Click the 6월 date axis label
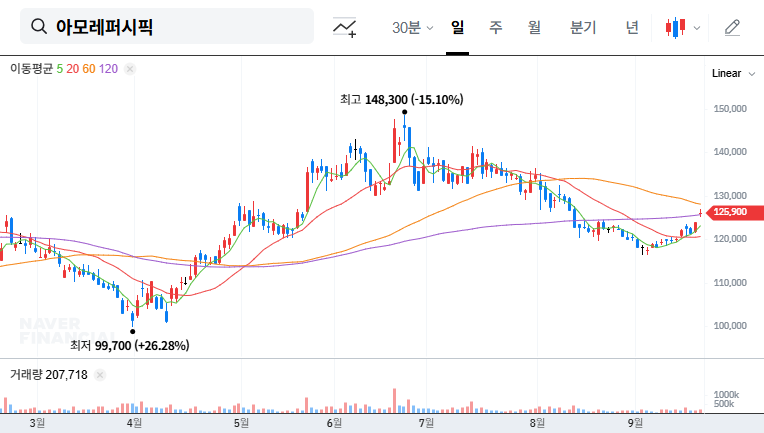Image resolution: width=764 pixels, height=433 pixels. [334, 423]
